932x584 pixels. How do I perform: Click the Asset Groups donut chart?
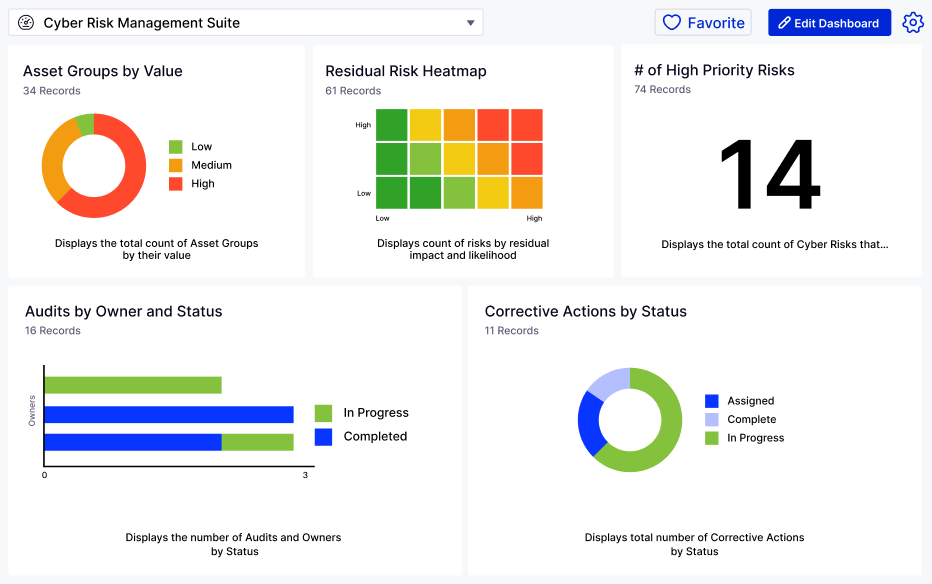click(94, 165)
